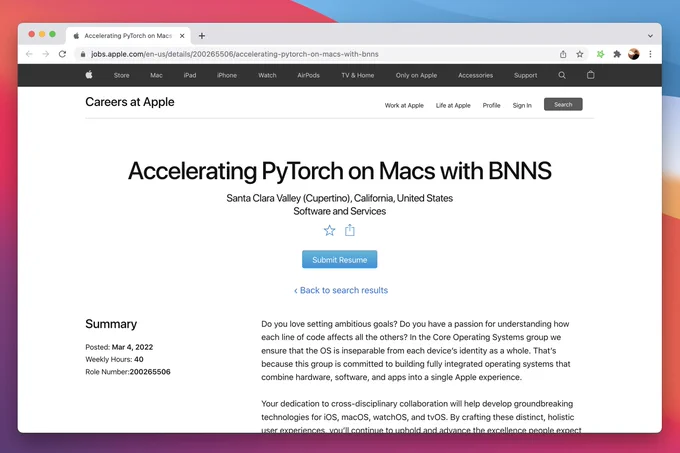Click the share icon in browser toolbar
Screen dimensions: 680x453
click(563, 54)
